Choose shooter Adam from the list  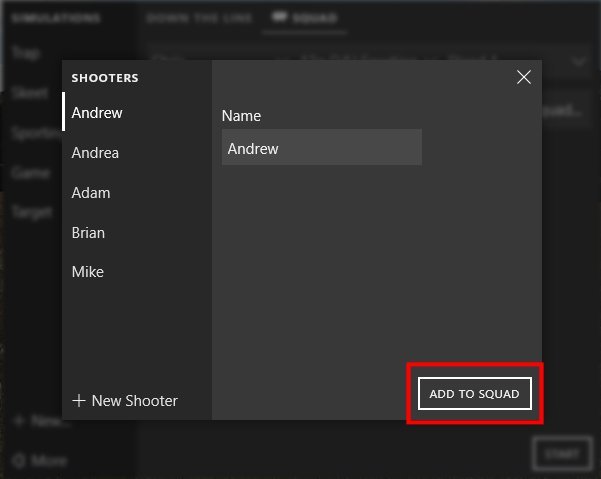(x=91, y=193)
